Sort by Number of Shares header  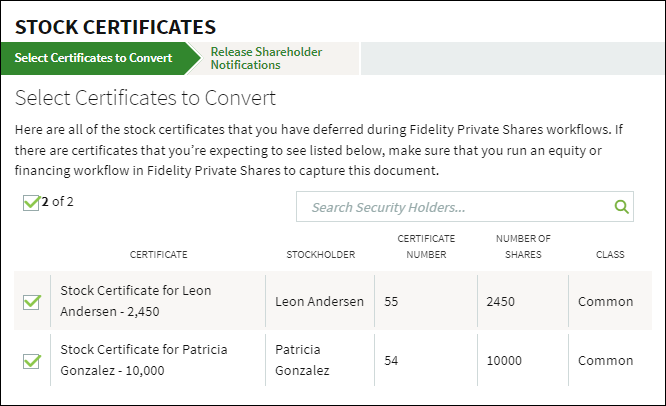click(523, 247)
